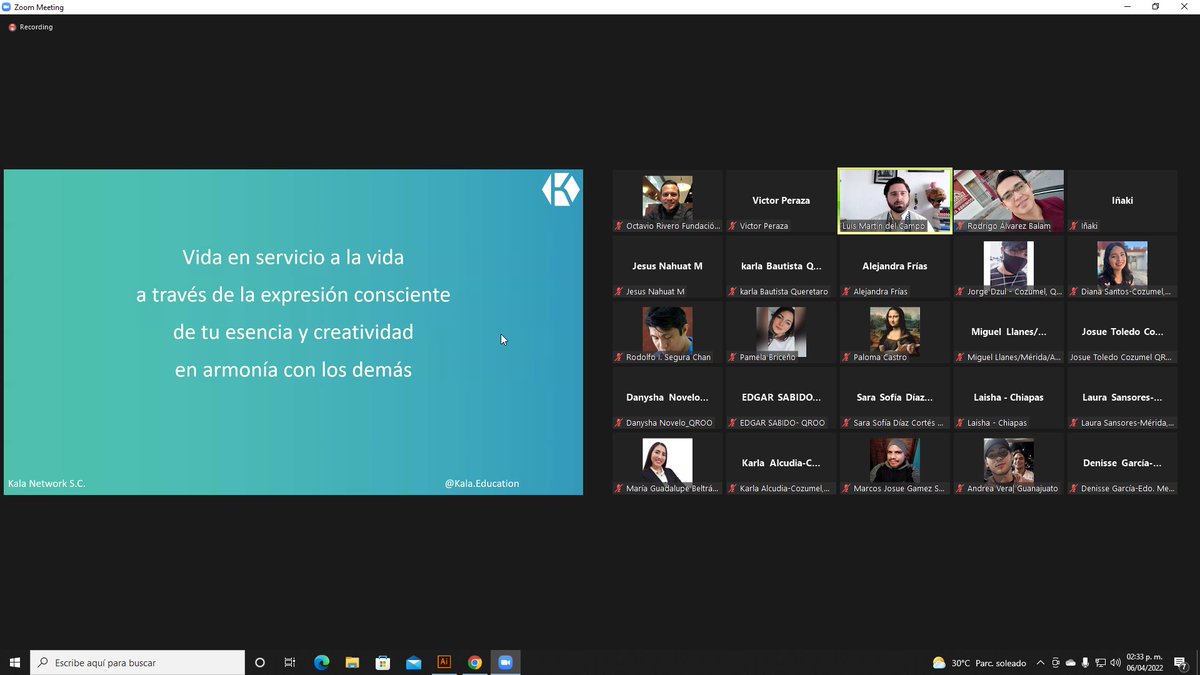Click the "@Kala.Education" text on the slide
1200x675 pixels.
coord(482,483)
